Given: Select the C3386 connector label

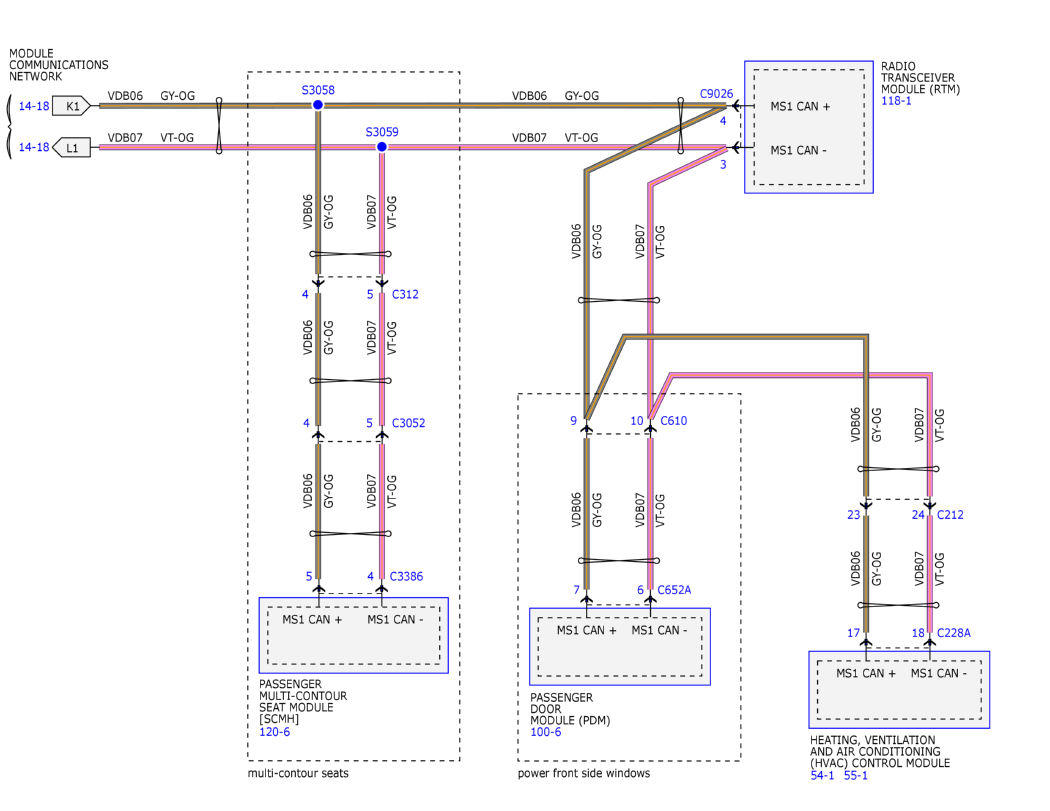Looking at the screenshot, I should (408, 575).
